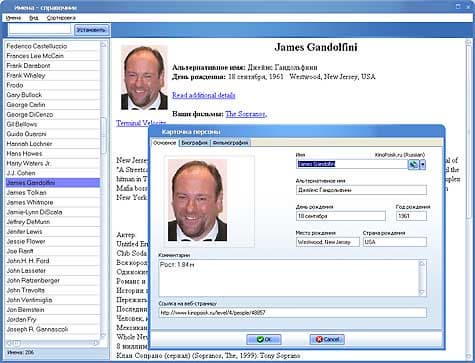Select J.J. Cohen in the list
Image resolution: width=475 pixels, height=363 pixels.
click(53, 173)
